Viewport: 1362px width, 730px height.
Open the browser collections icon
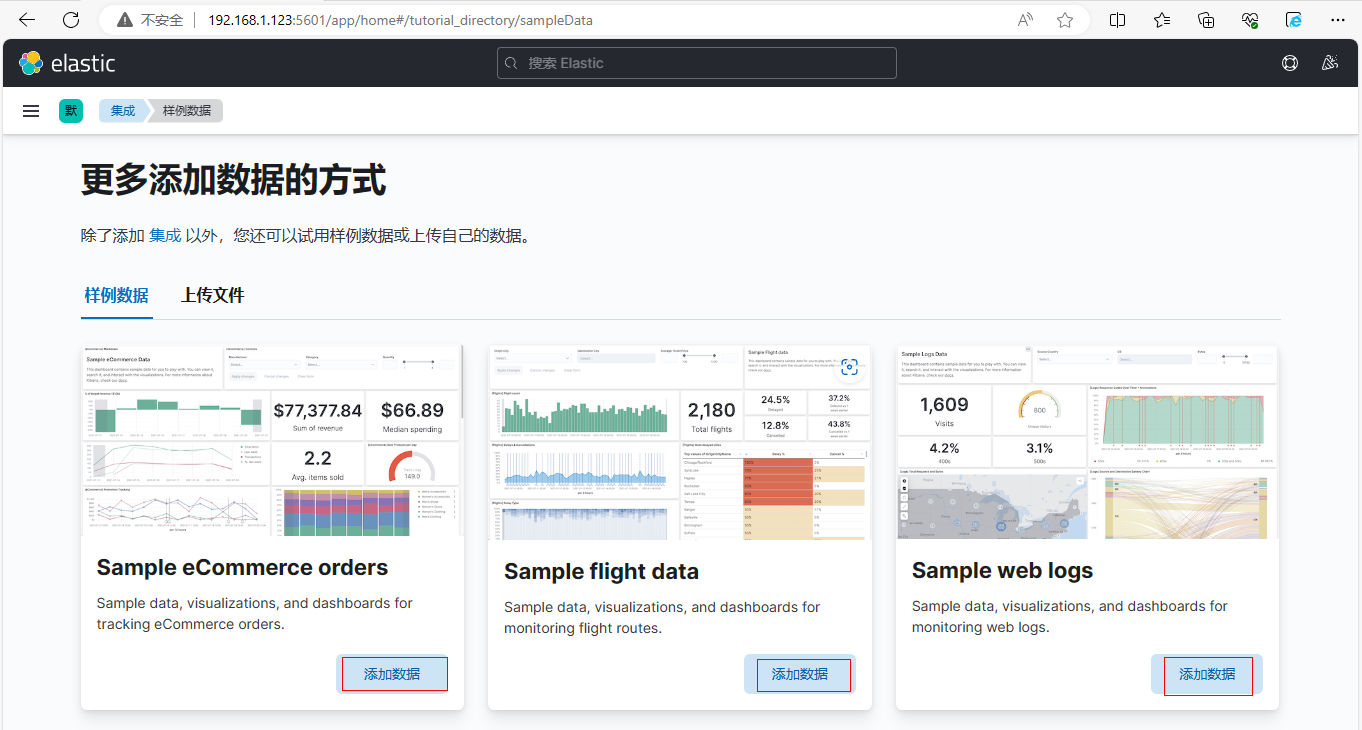pyautogui.click(x=1206, y=20)
